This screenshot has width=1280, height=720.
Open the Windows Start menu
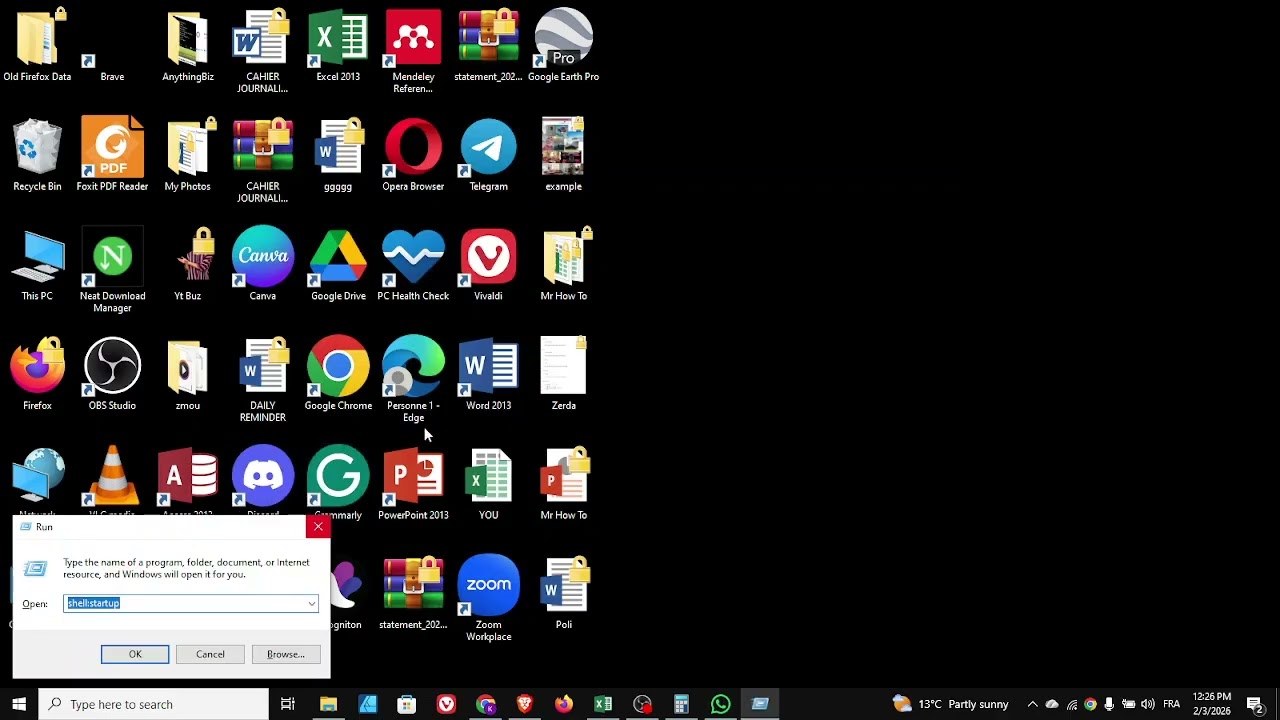click(19, 704)
